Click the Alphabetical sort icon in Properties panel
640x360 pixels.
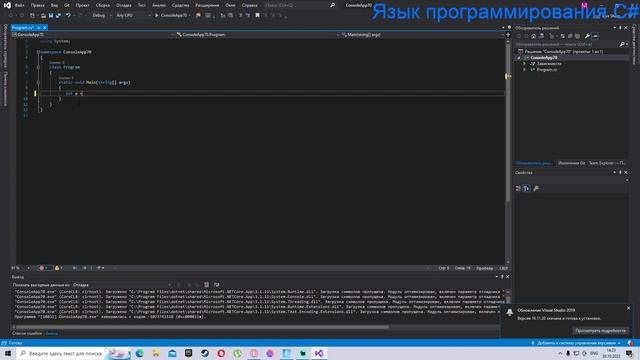527,188
